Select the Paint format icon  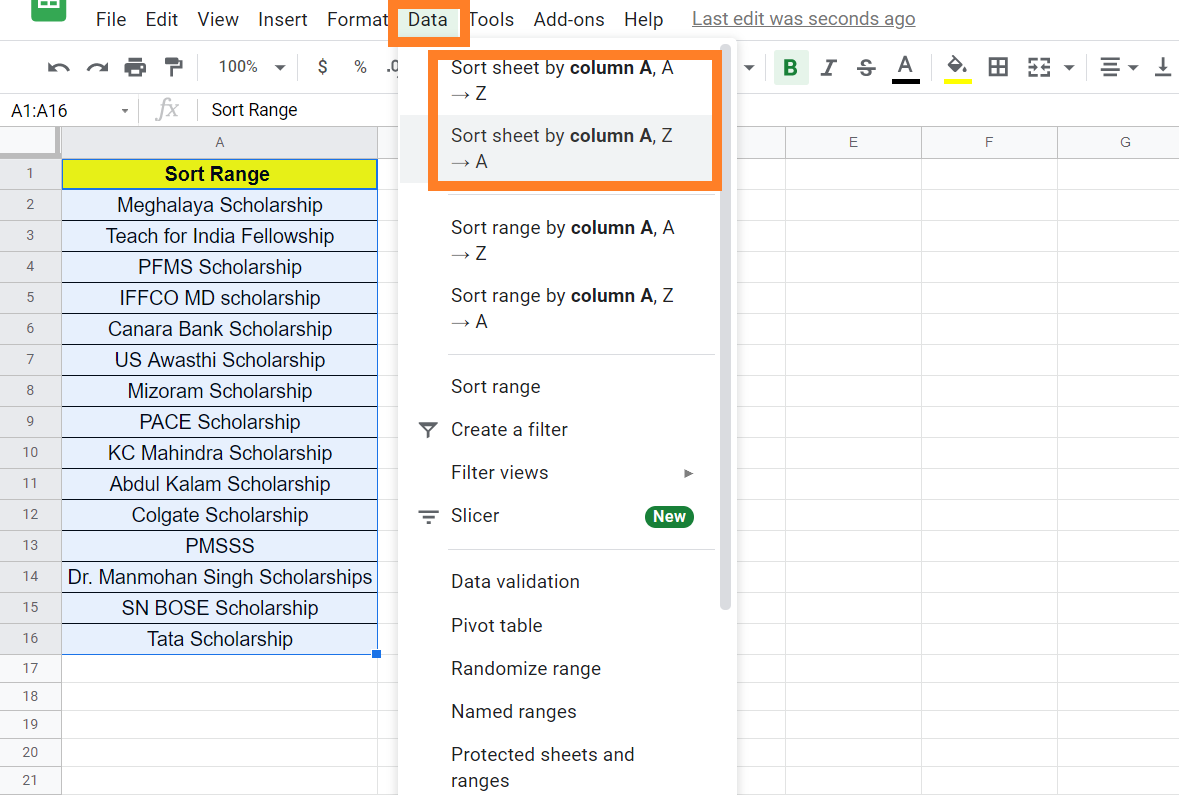[174, 68]
